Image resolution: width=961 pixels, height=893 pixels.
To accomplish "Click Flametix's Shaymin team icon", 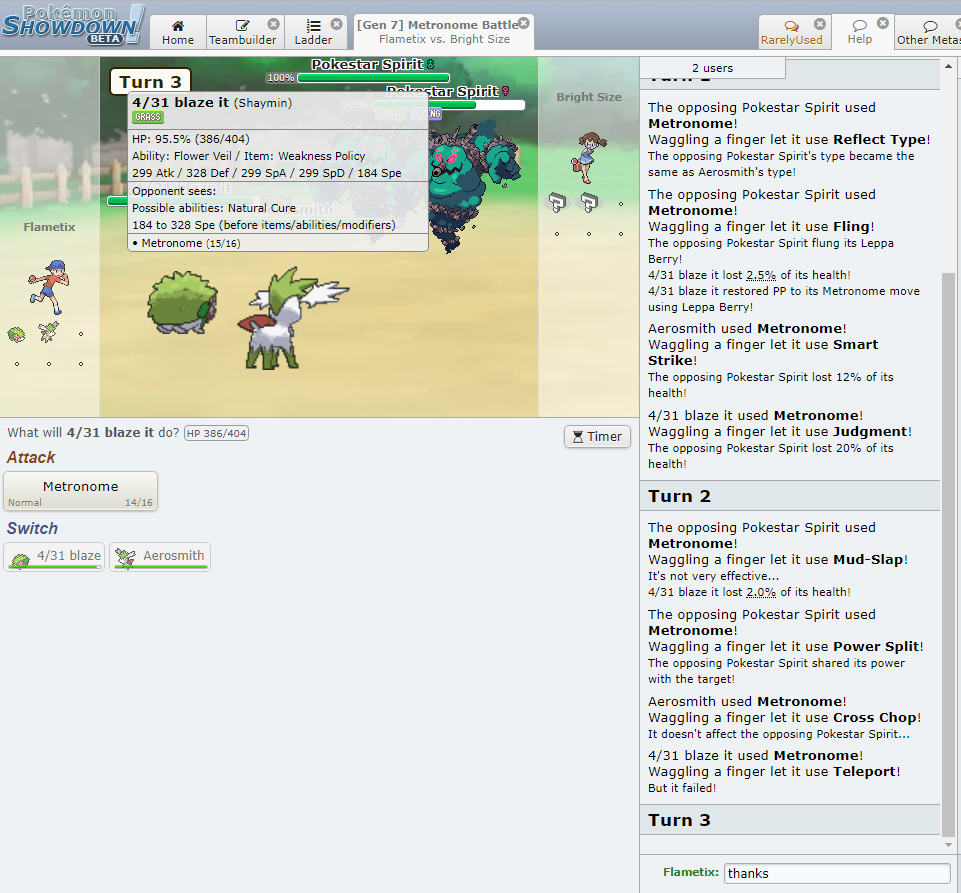I will pos(17,335).
